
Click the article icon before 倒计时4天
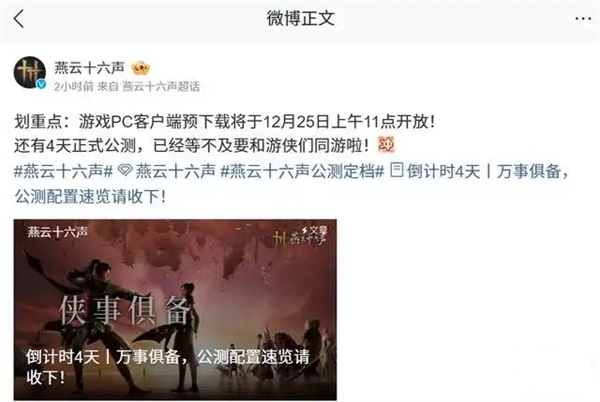tap(397, 170)
